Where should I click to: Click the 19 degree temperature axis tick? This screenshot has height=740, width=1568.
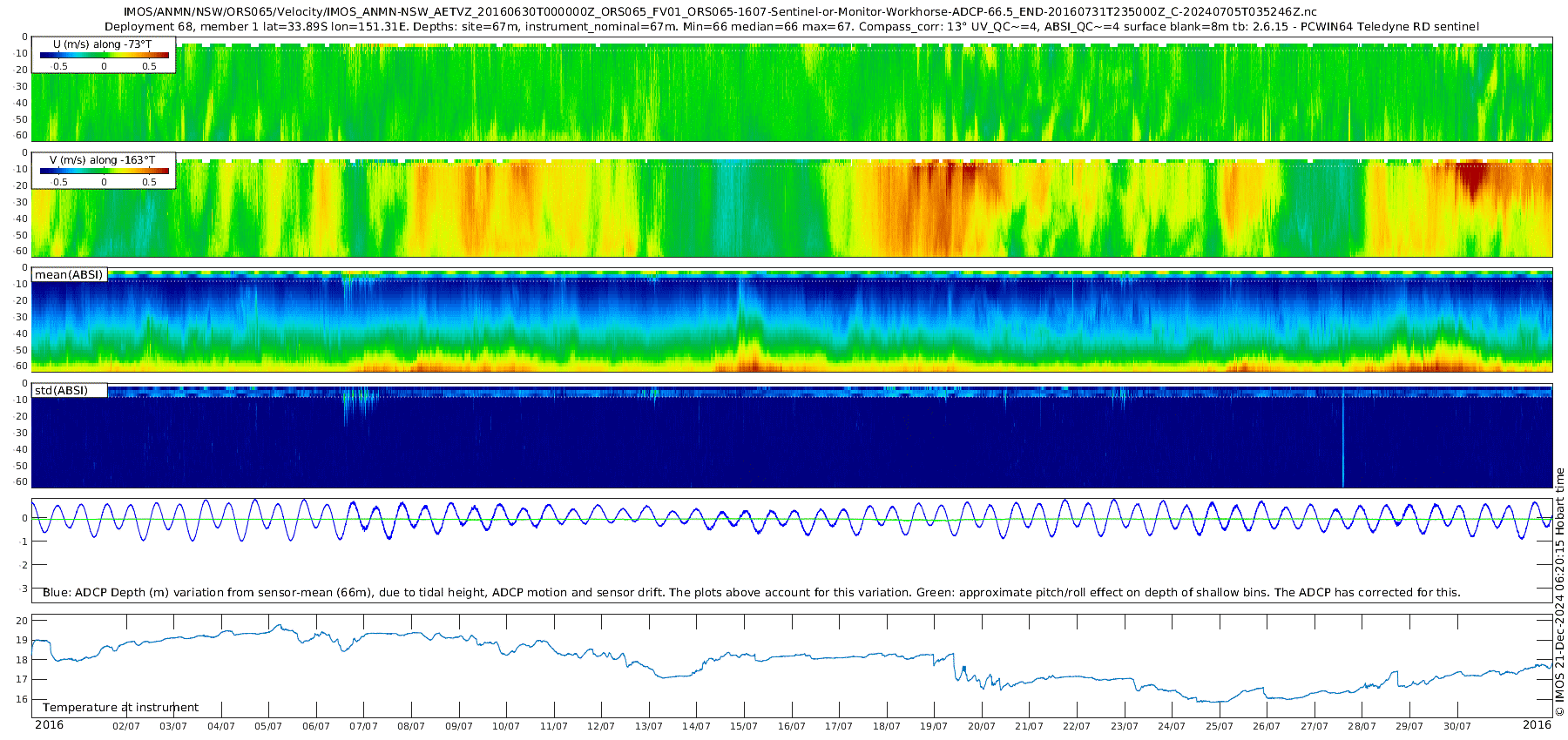pyautogui.click(x=22, y=640)
